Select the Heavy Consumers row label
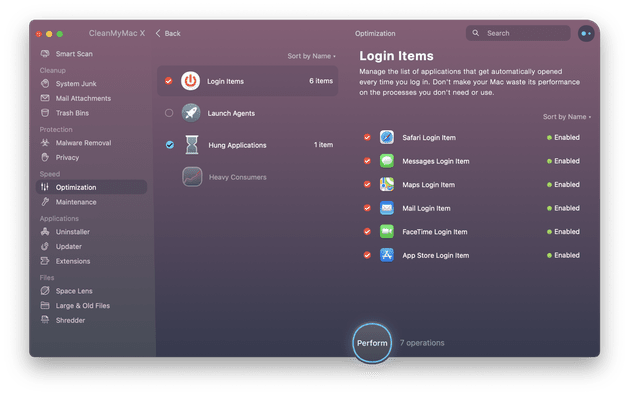 [237, 177]
